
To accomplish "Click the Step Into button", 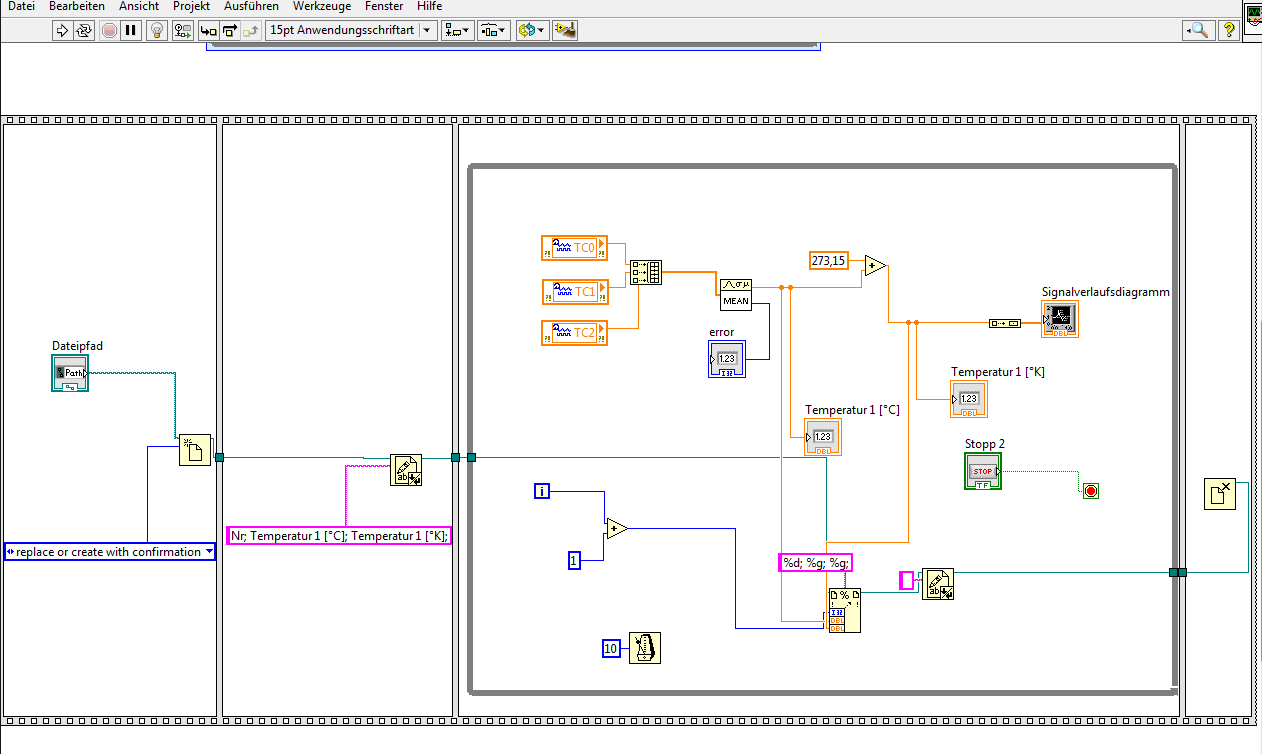I will click(208, 30).
